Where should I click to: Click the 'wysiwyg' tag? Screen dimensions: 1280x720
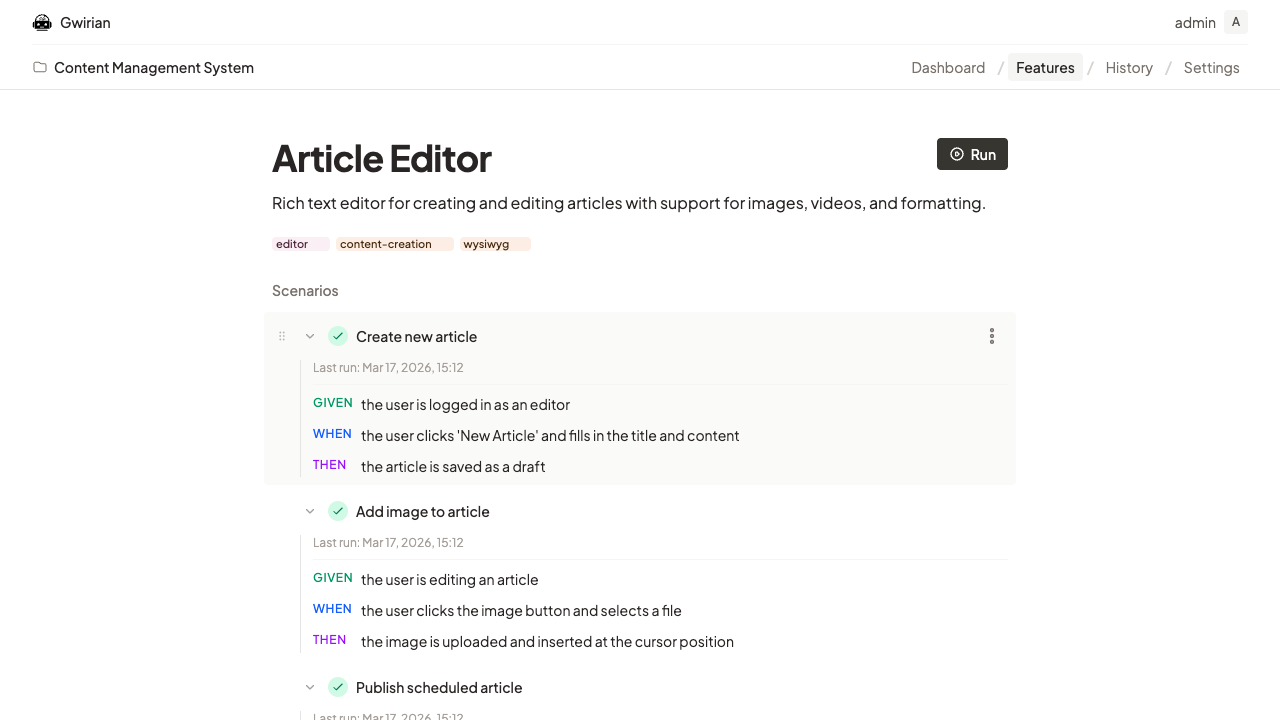pyautogui.click(x=495, y=244)
